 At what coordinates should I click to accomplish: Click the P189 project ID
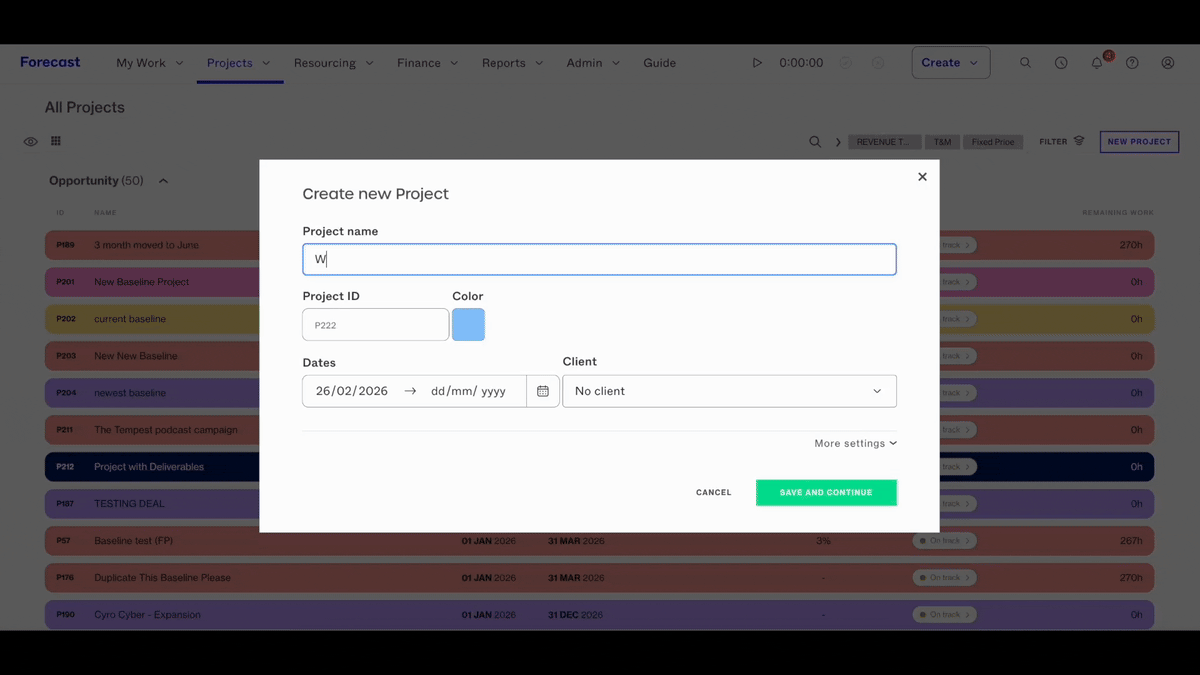(x=65, y=245)
